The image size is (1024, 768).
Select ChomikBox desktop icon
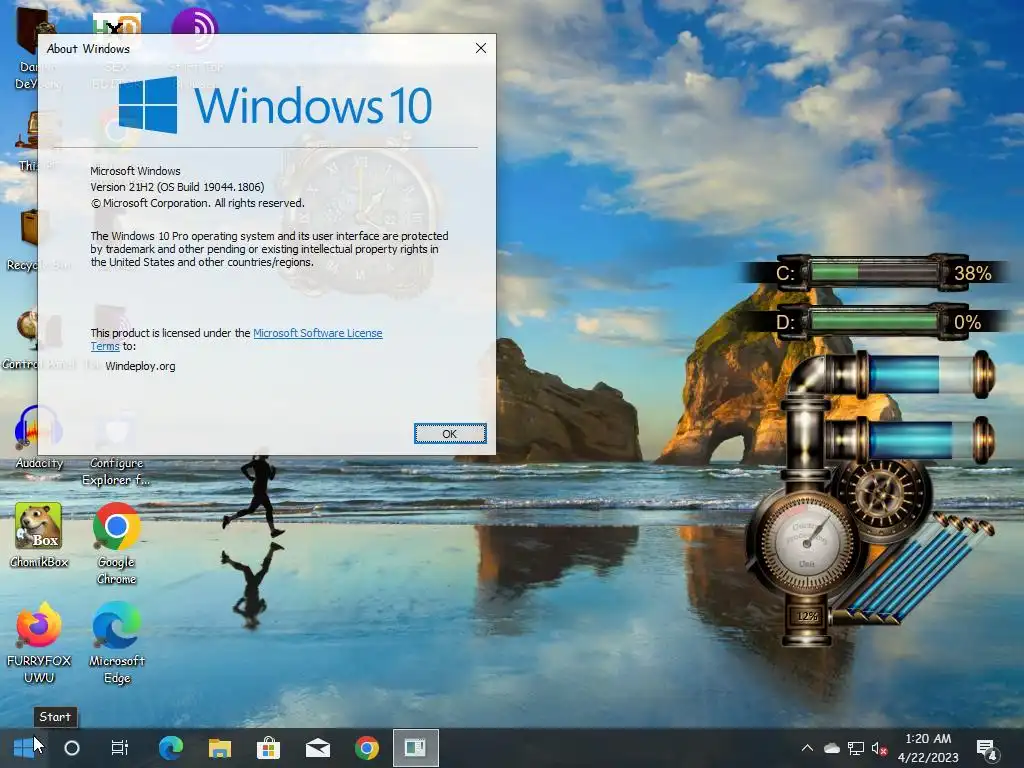(39, 535)
